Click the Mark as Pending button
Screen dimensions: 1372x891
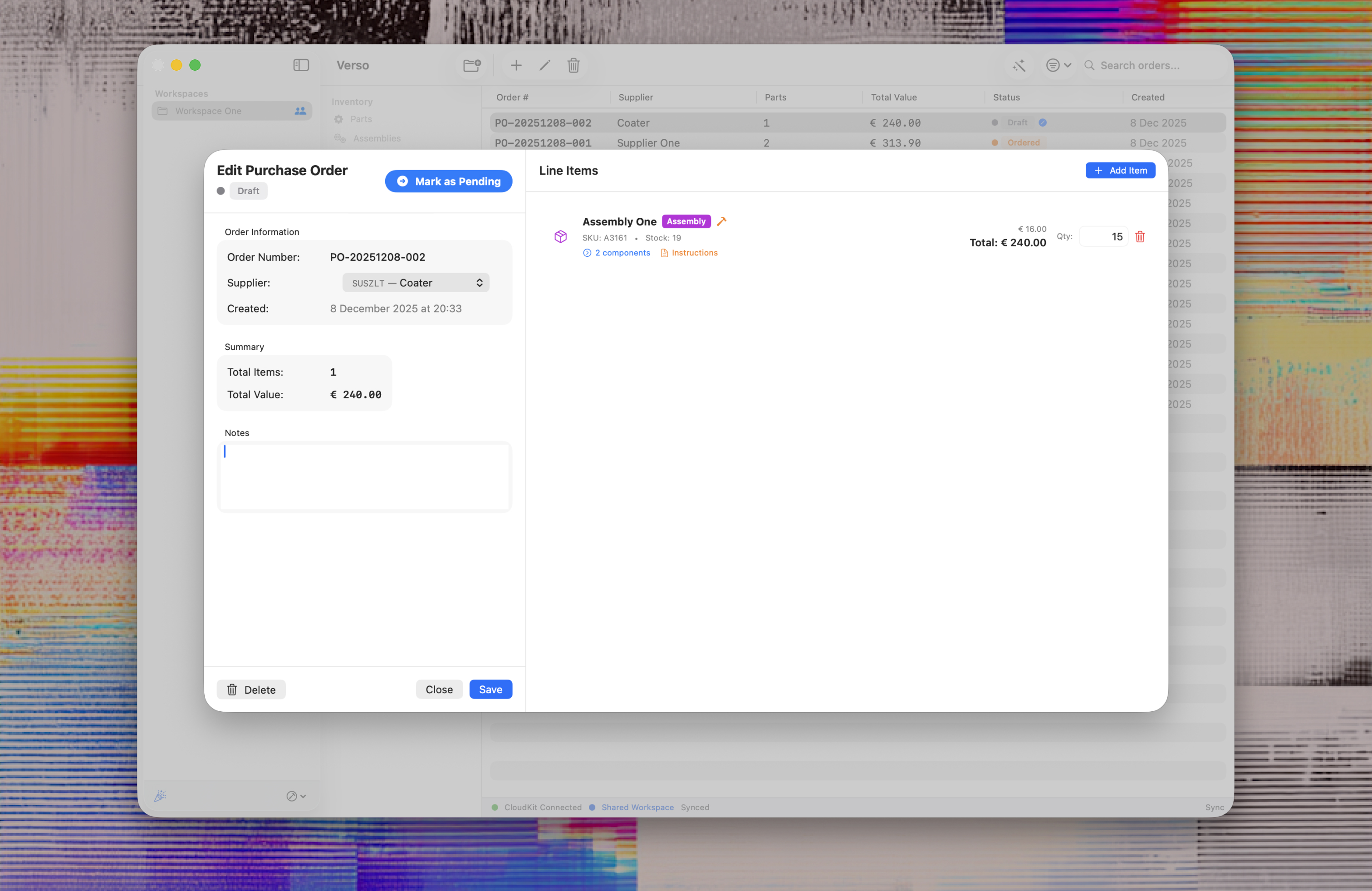[449, 181]
